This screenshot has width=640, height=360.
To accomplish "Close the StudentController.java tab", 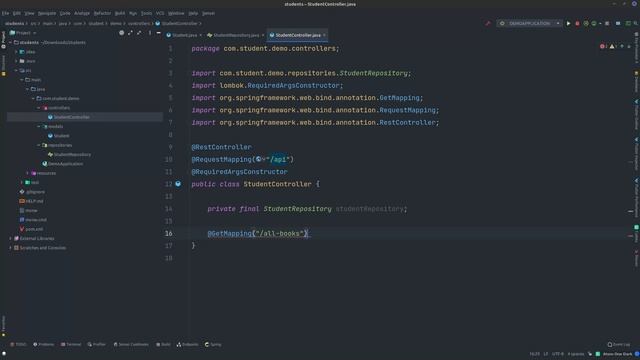I will coord(324,35).
